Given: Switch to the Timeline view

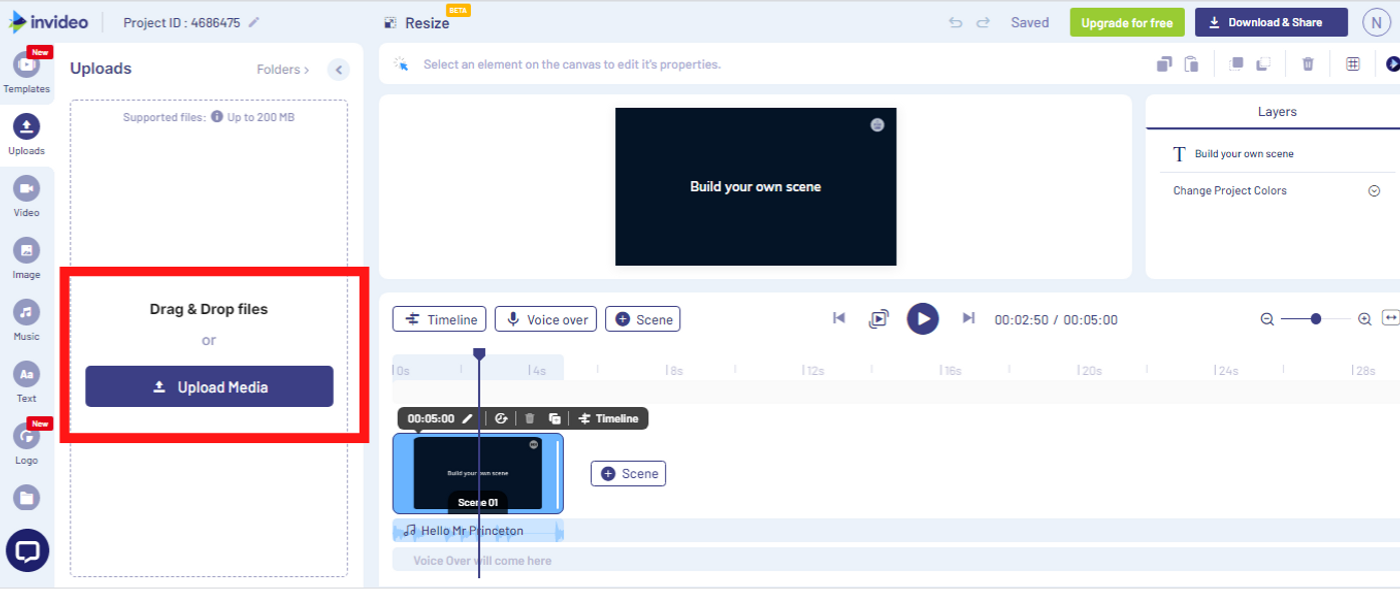Looking at the screenshot, I should coord(439,318).
